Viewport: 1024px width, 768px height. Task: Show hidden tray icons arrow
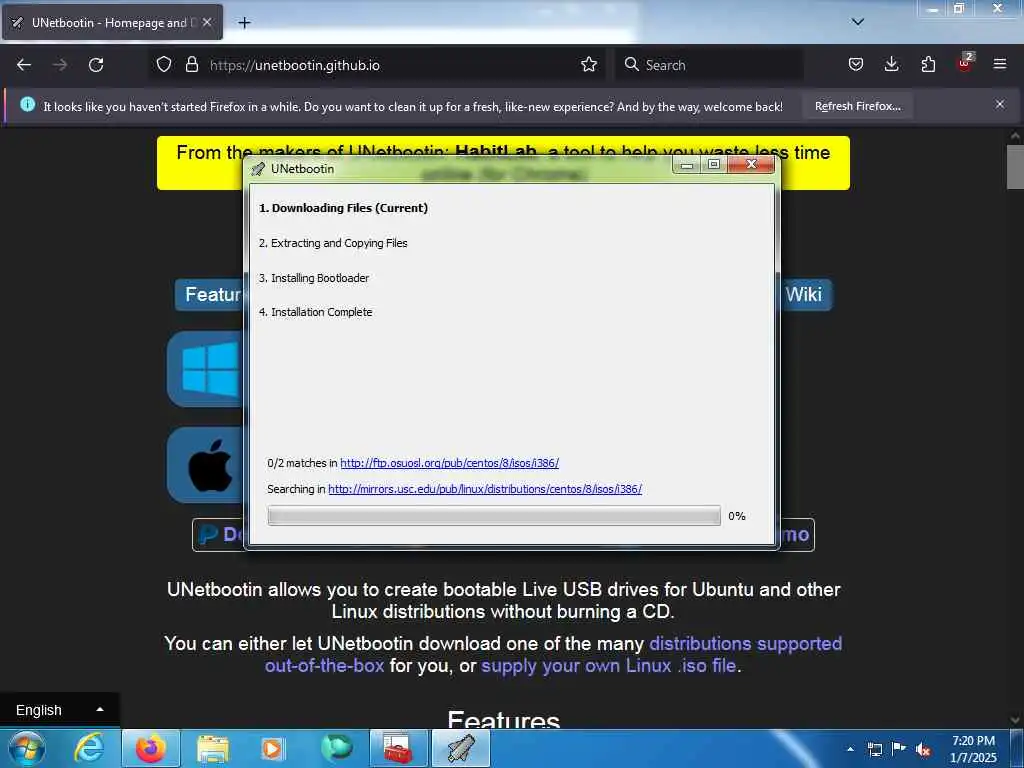point(850,749)
